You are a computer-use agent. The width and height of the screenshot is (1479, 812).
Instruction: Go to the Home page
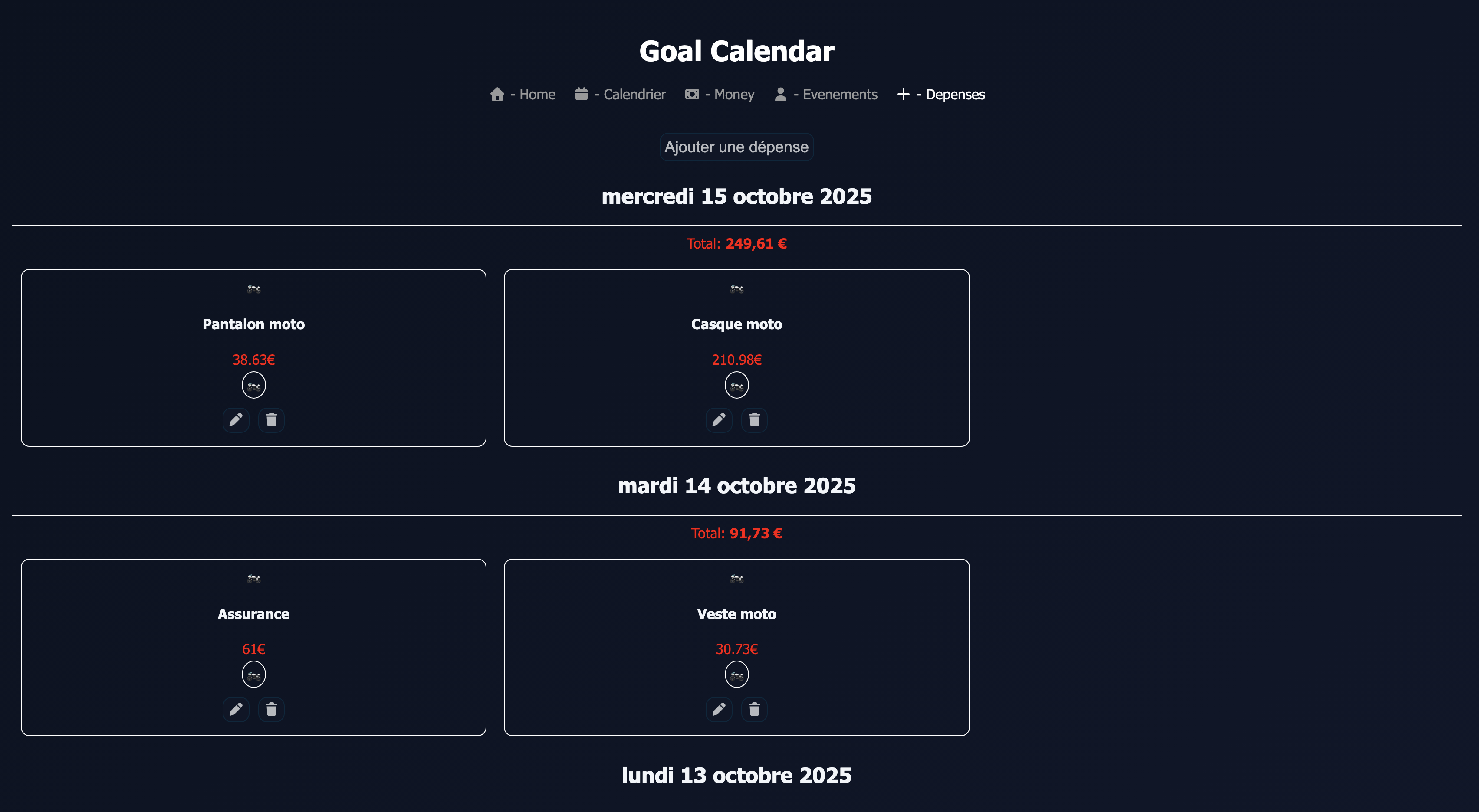pos(523,94)
